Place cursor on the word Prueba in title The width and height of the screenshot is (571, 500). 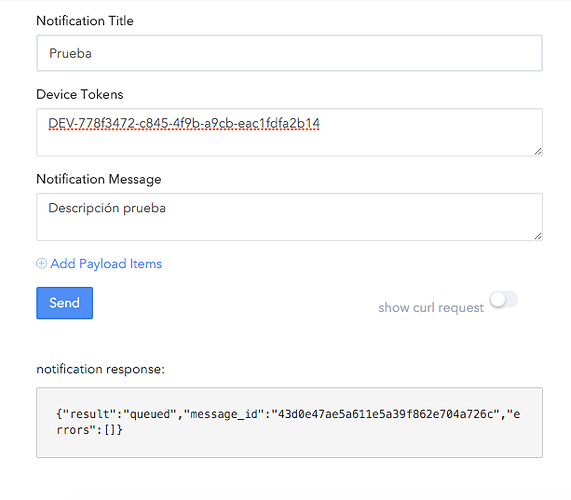coord(70,54)
